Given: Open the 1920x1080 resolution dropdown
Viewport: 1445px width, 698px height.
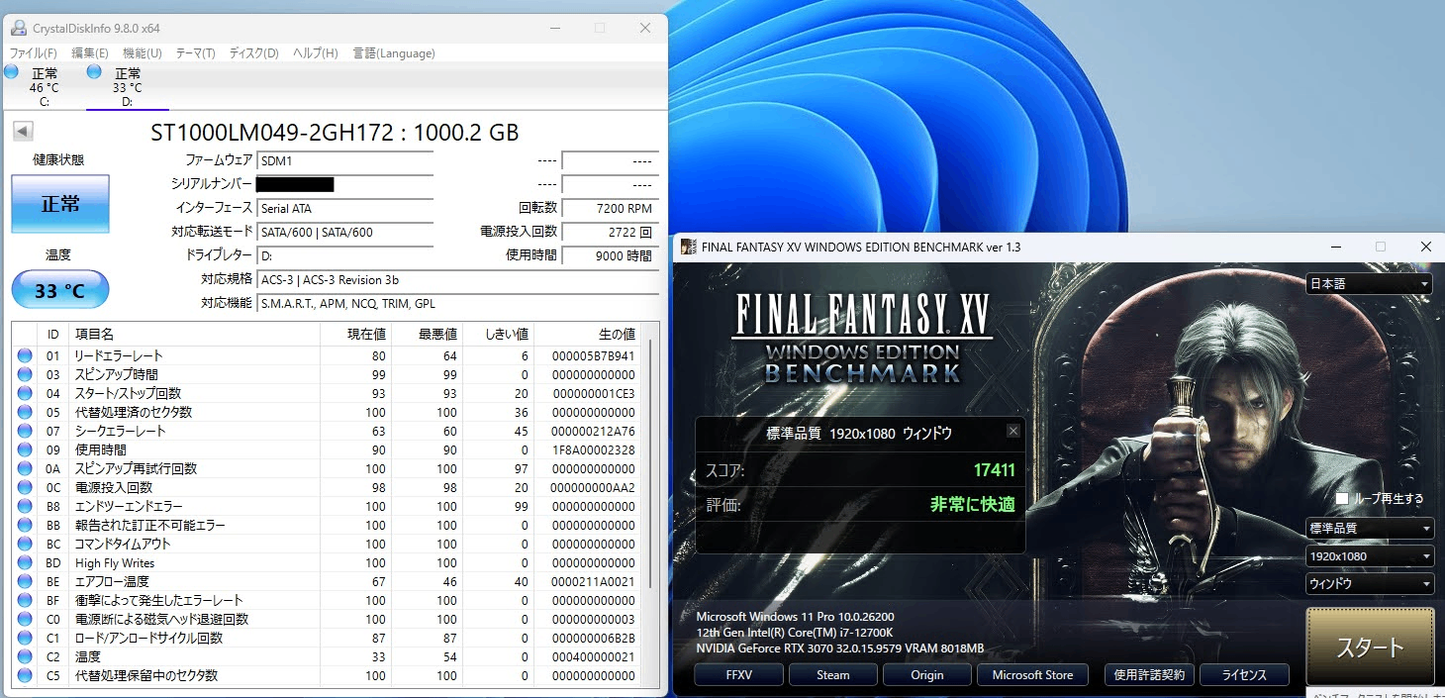Looking at the screenshot, I should tap(1369, 556).
